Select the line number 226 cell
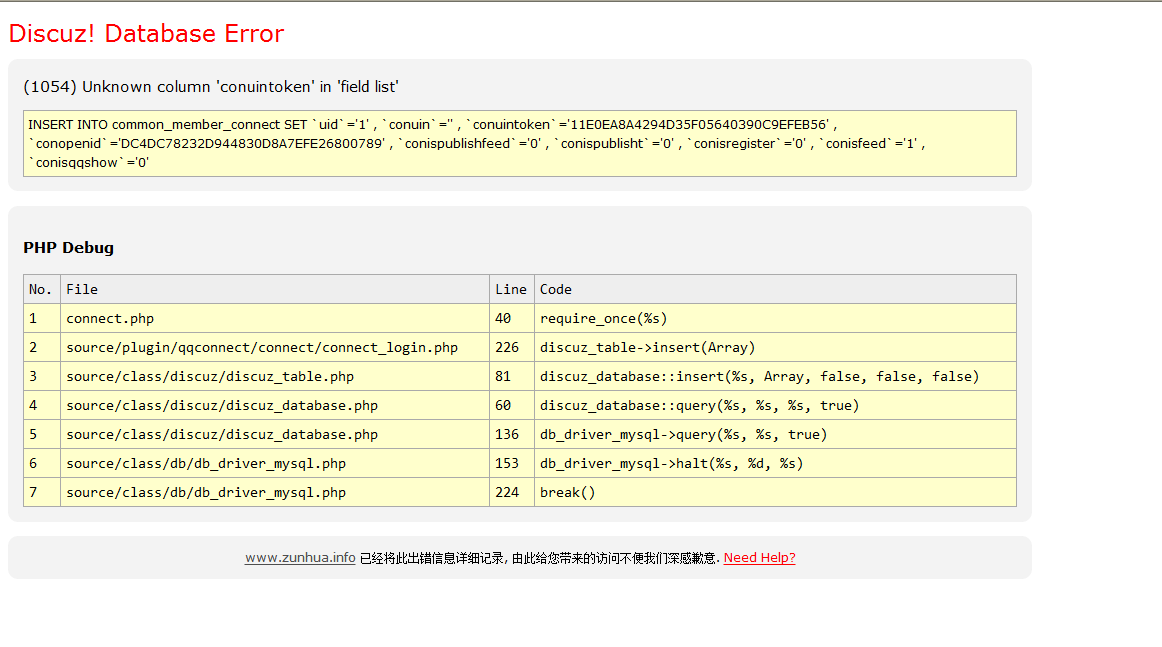Viewport: 1162px width, 647px height. 507,347
